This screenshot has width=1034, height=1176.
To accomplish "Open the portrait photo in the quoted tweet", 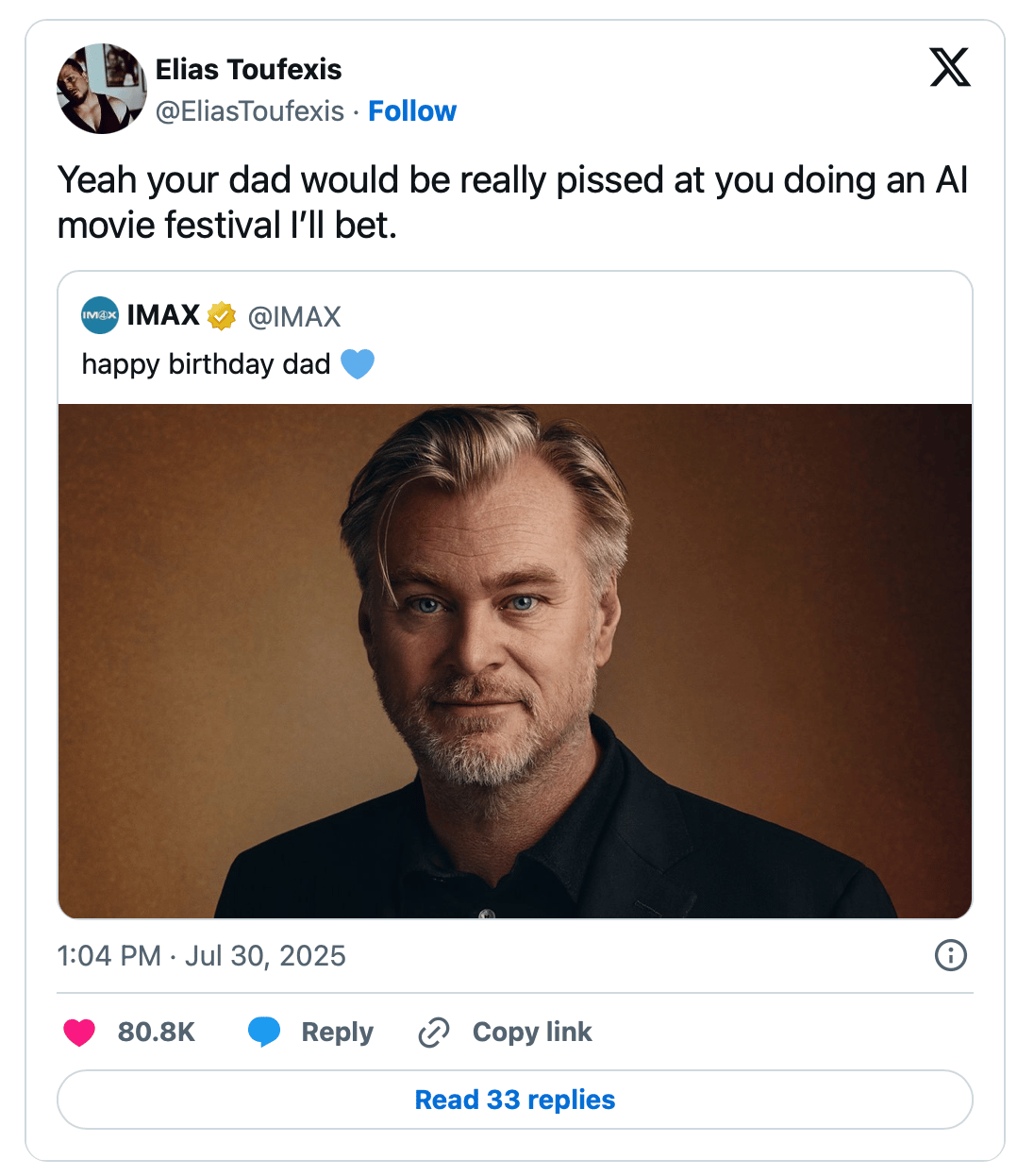I will click(515, 661).
